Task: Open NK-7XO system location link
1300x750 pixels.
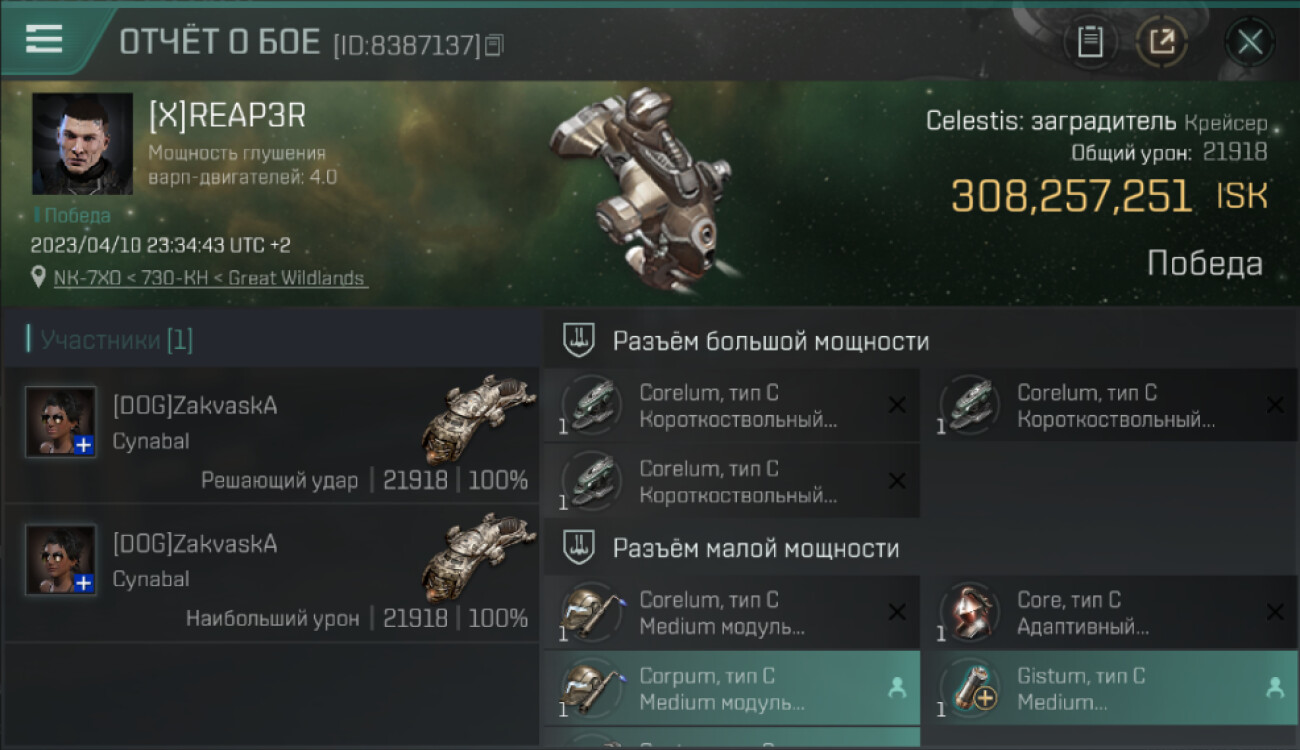Action: [210, 278]
